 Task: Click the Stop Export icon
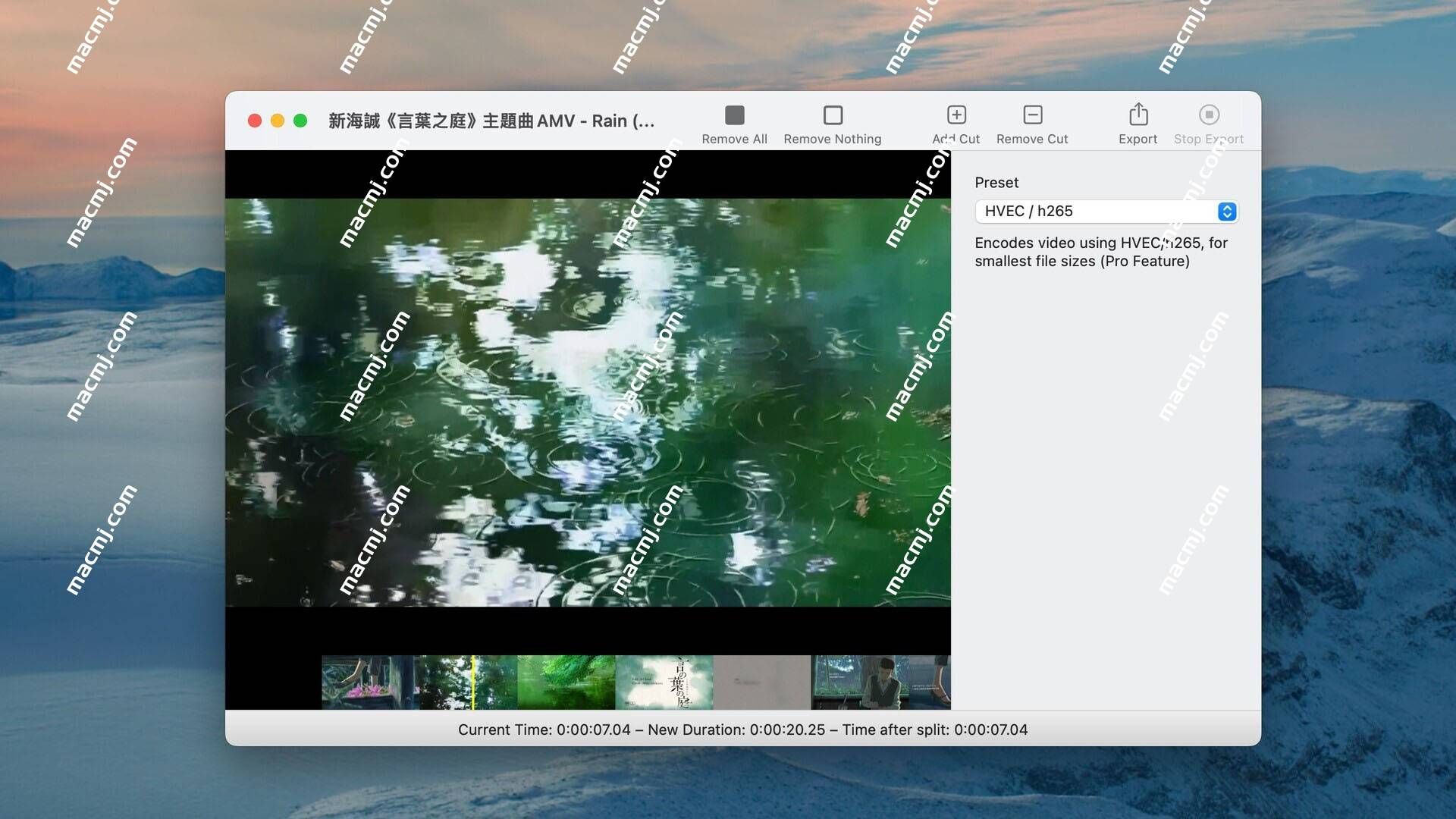point(1209,115)
